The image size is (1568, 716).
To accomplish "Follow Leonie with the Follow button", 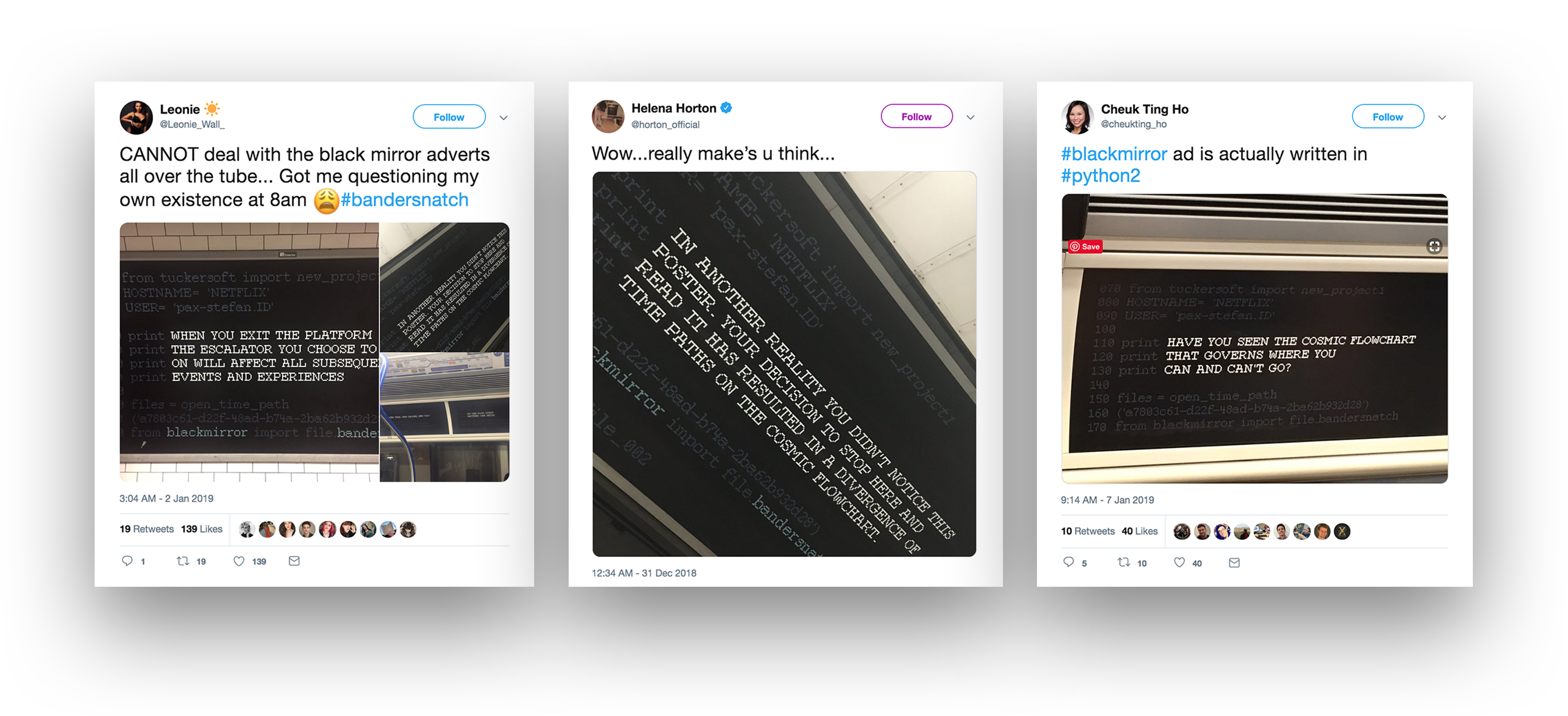I will [x=449, y=117].
